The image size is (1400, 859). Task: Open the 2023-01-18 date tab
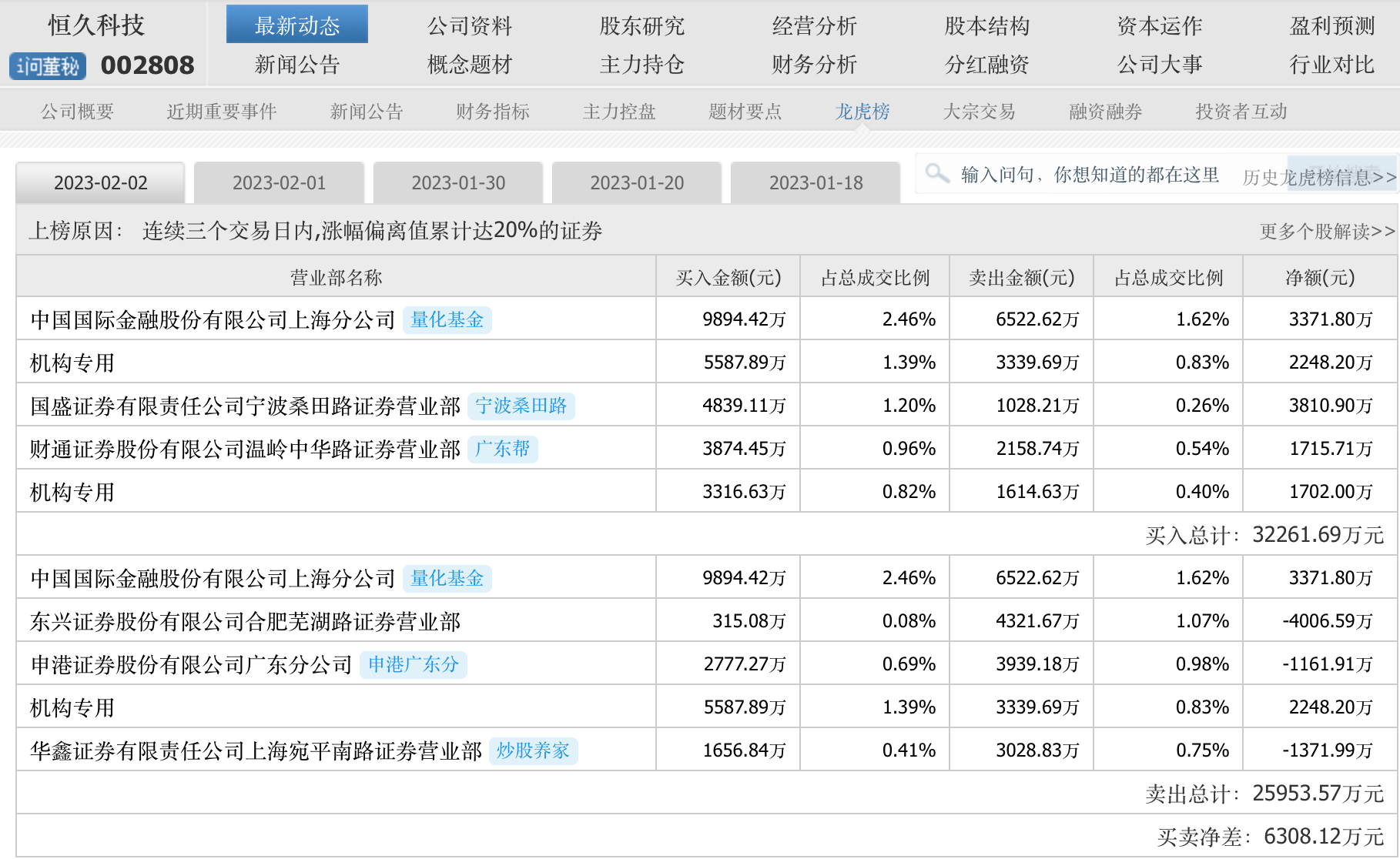816,183
